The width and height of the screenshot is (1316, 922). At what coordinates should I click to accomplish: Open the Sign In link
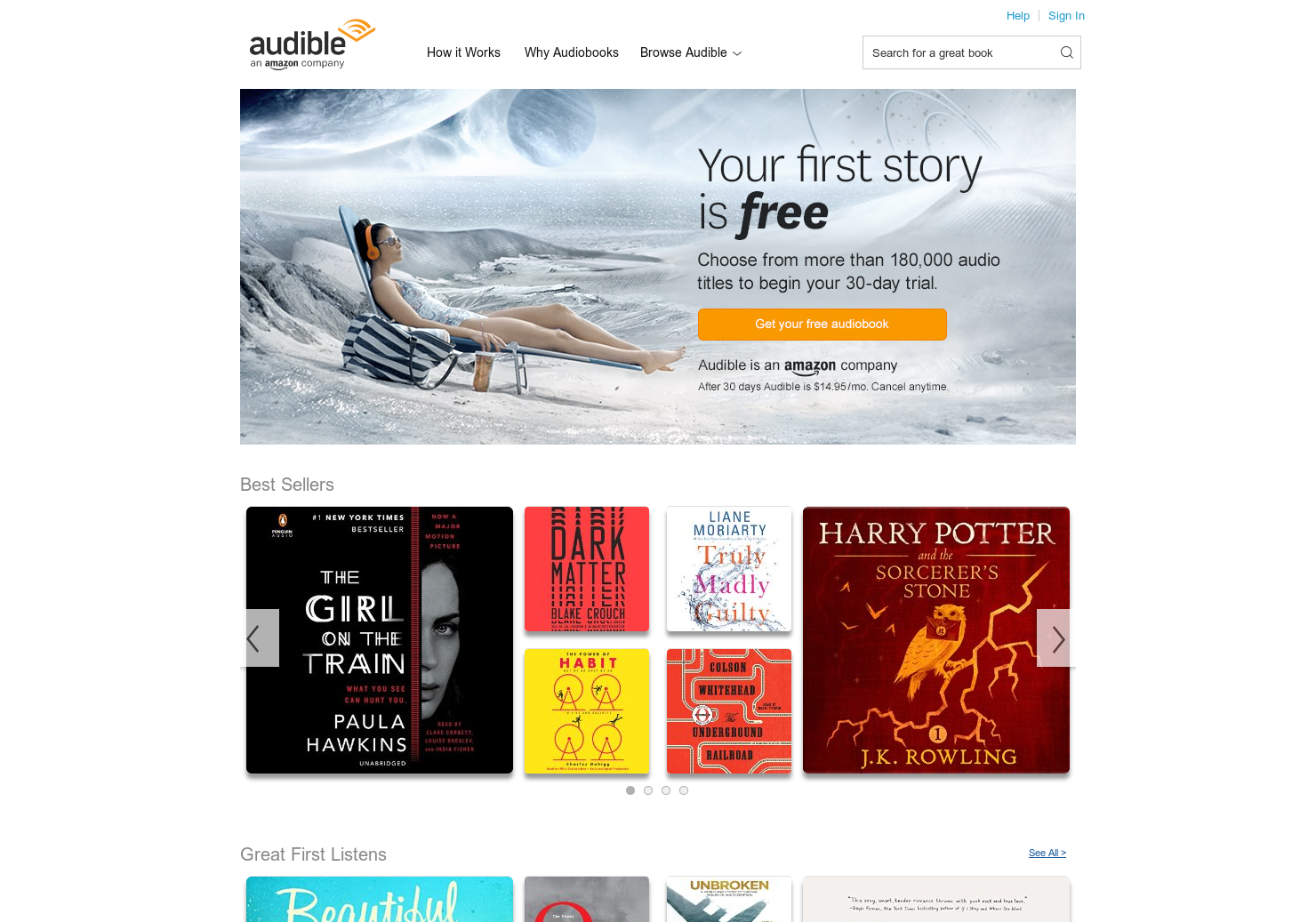pyautogui.click(x=1066, y=15)
